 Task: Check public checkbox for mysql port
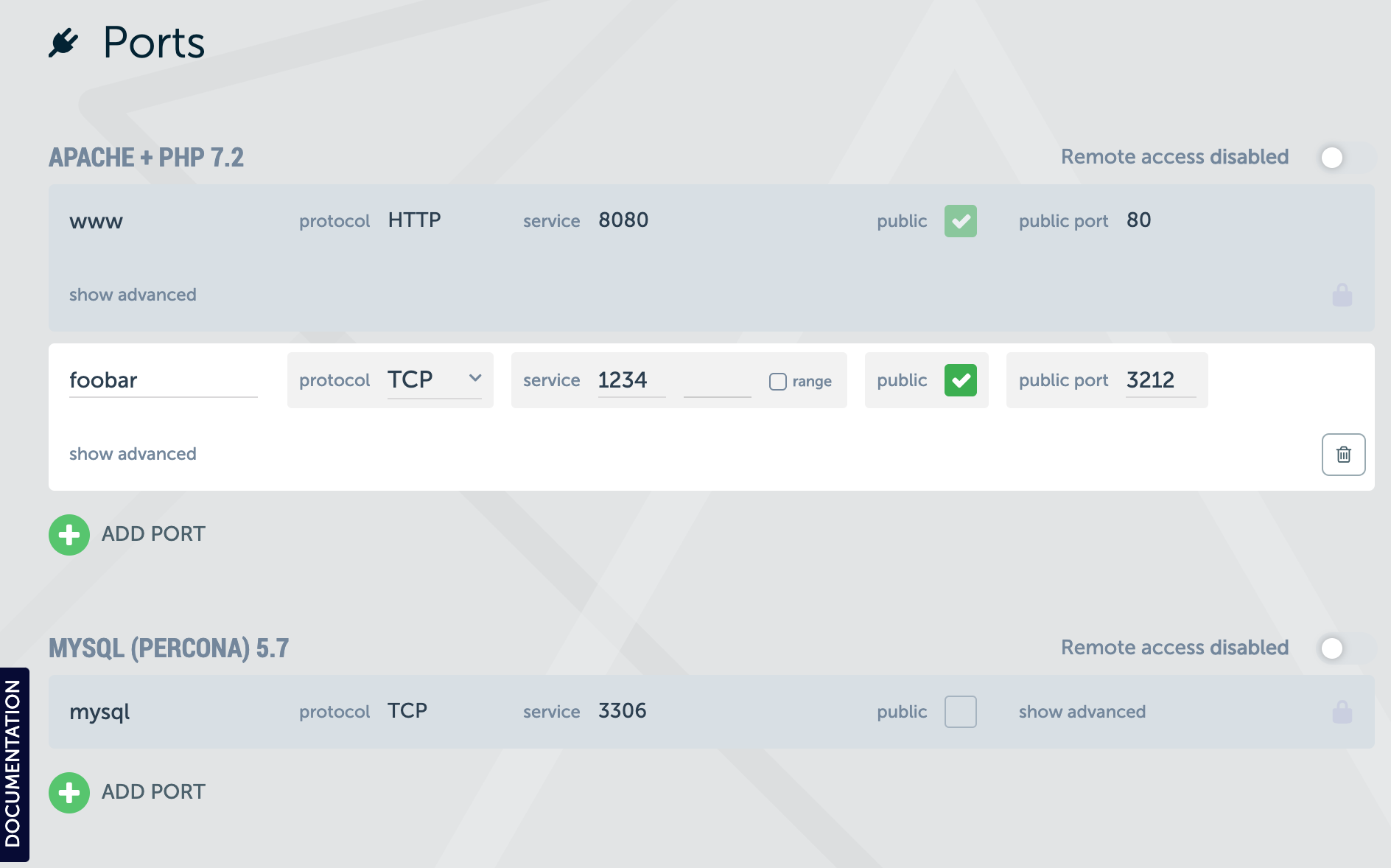[960, 712]
